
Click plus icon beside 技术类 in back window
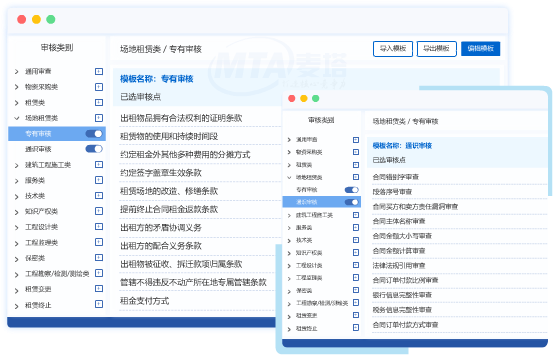99,196
